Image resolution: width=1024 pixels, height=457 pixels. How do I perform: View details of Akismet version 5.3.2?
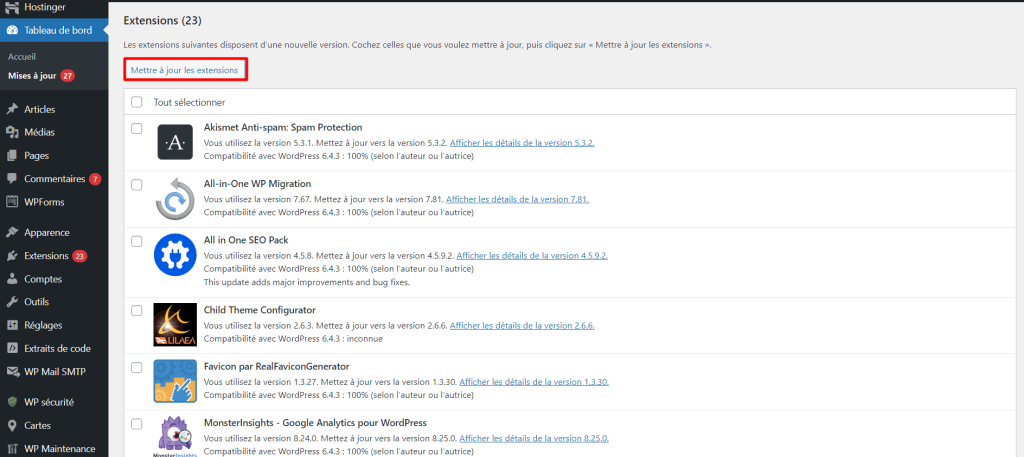[522, 143]
